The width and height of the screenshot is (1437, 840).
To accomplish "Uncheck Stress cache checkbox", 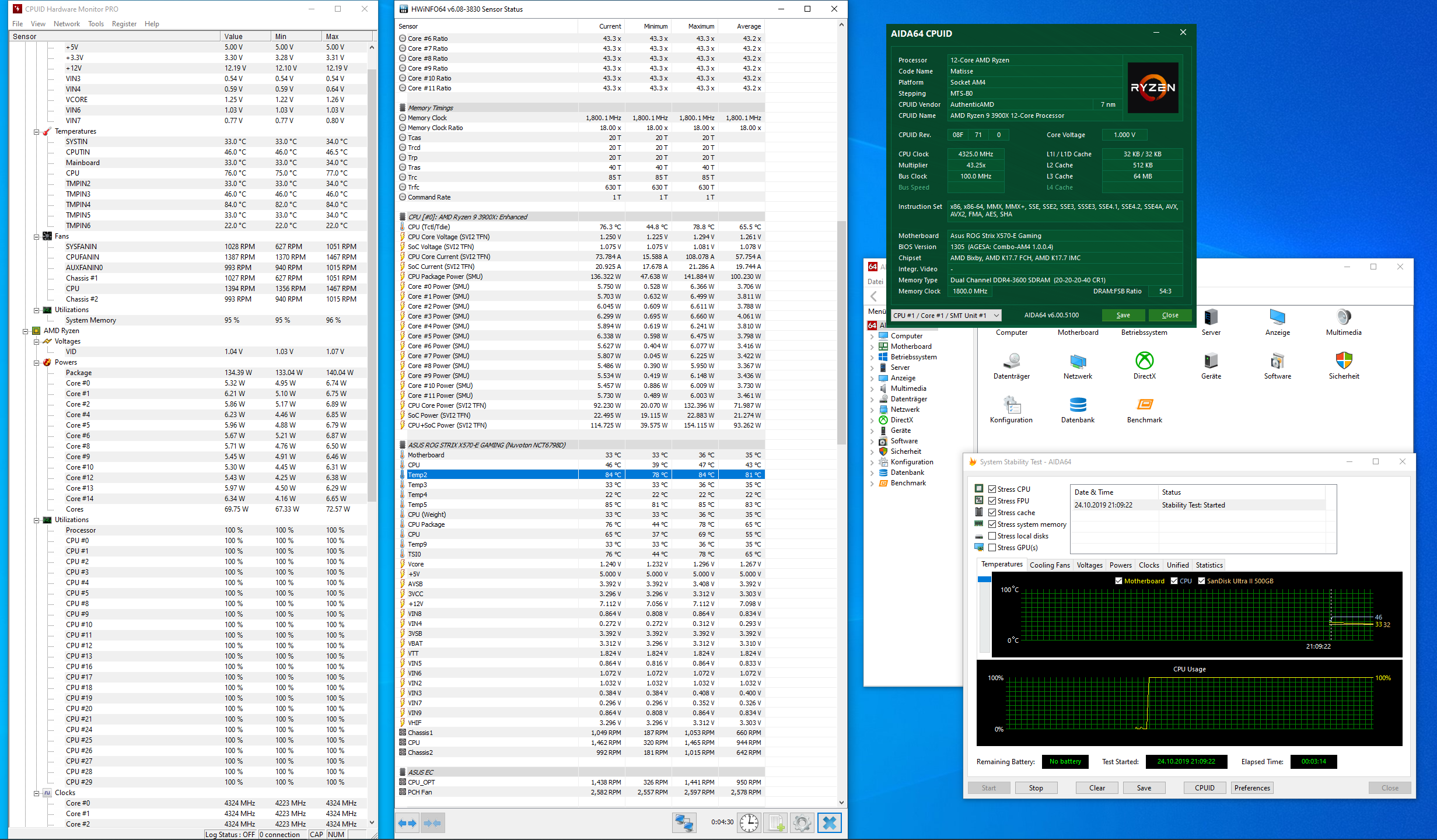I will (x=992, y=512).
